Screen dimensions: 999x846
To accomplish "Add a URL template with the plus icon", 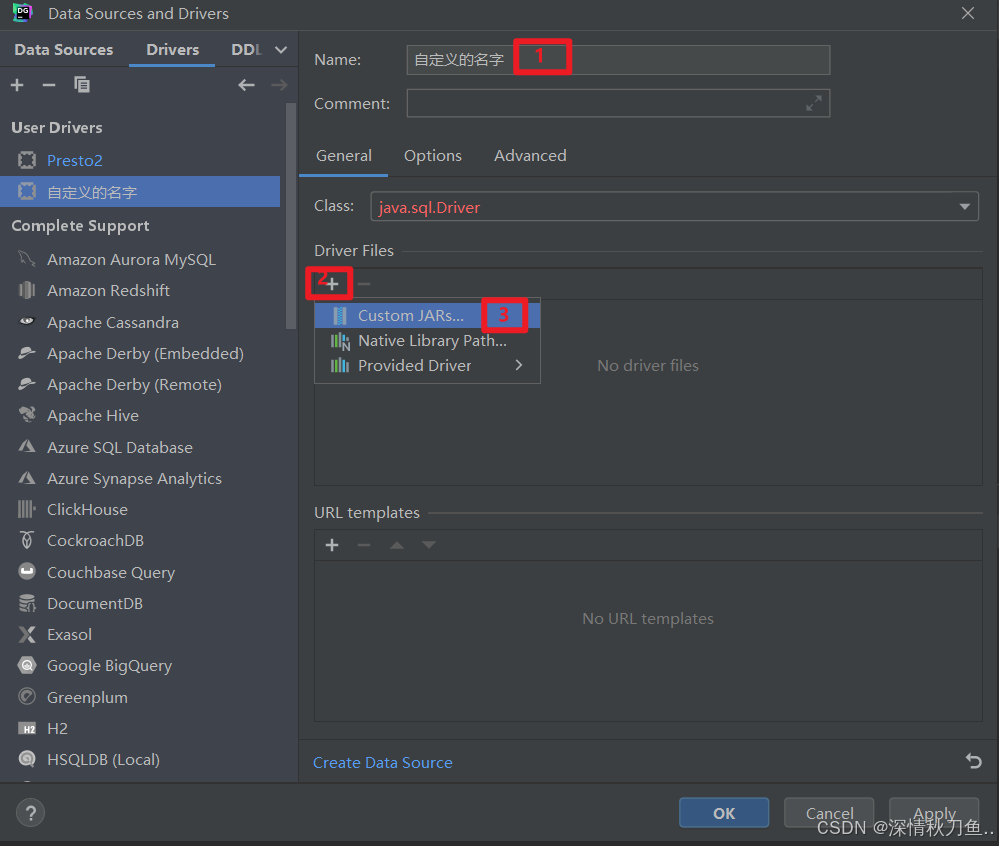I will (x=332, y=545).
